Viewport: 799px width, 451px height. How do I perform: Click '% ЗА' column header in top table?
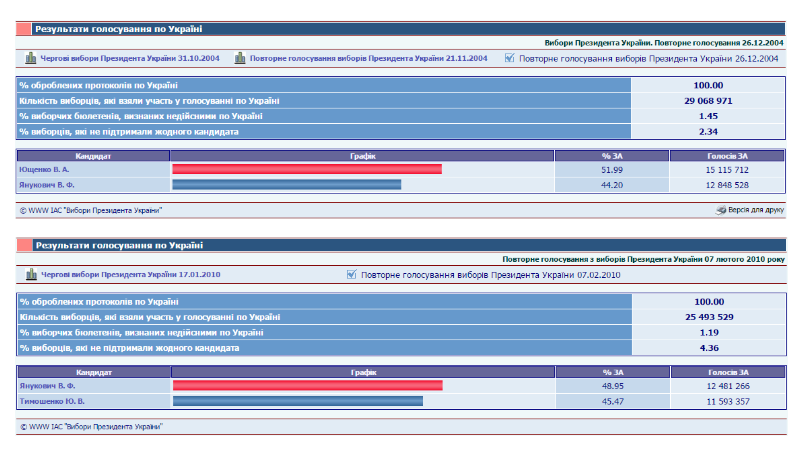point(612,156)
